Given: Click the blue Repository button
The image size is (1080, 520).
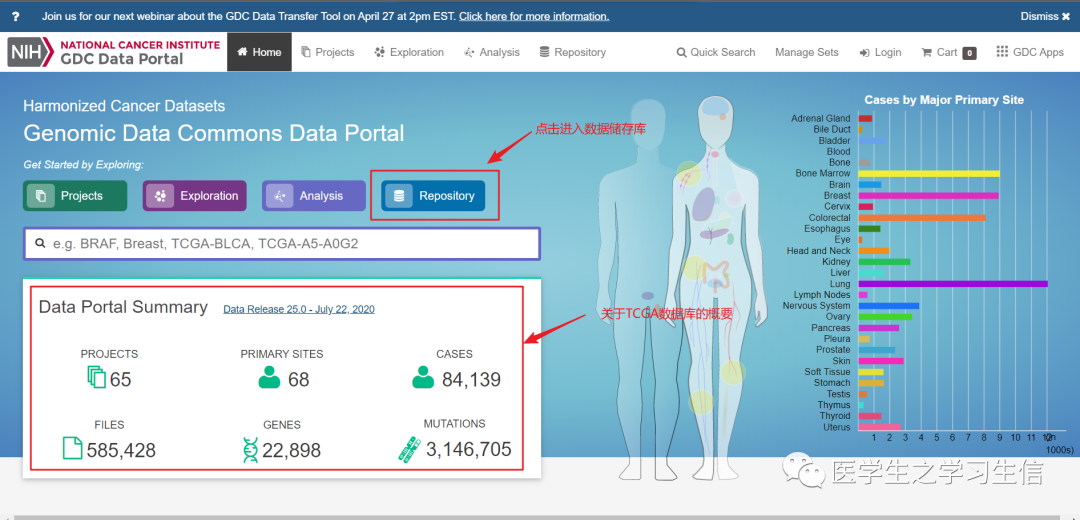Looking at the screenshot, I should point(433,196).
